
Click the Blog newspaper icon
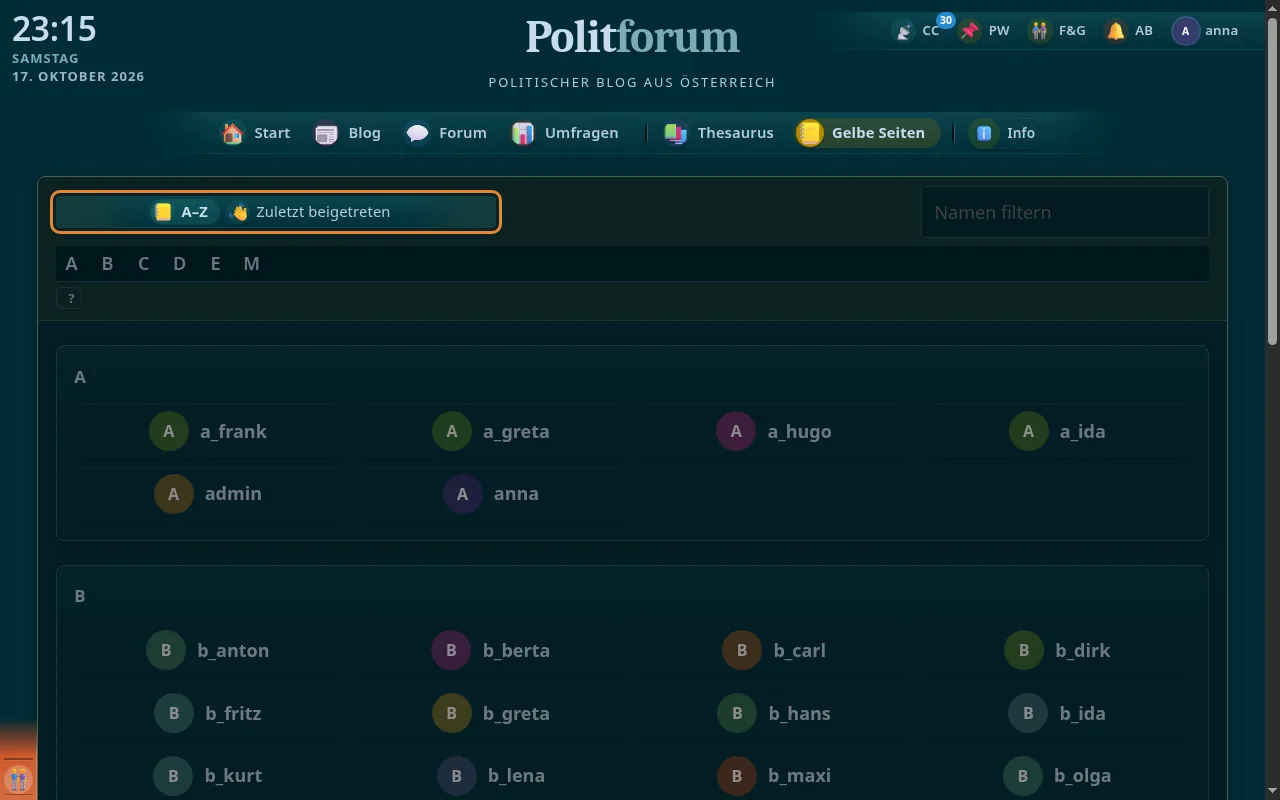pyautogui.click(x=327, y=133)
